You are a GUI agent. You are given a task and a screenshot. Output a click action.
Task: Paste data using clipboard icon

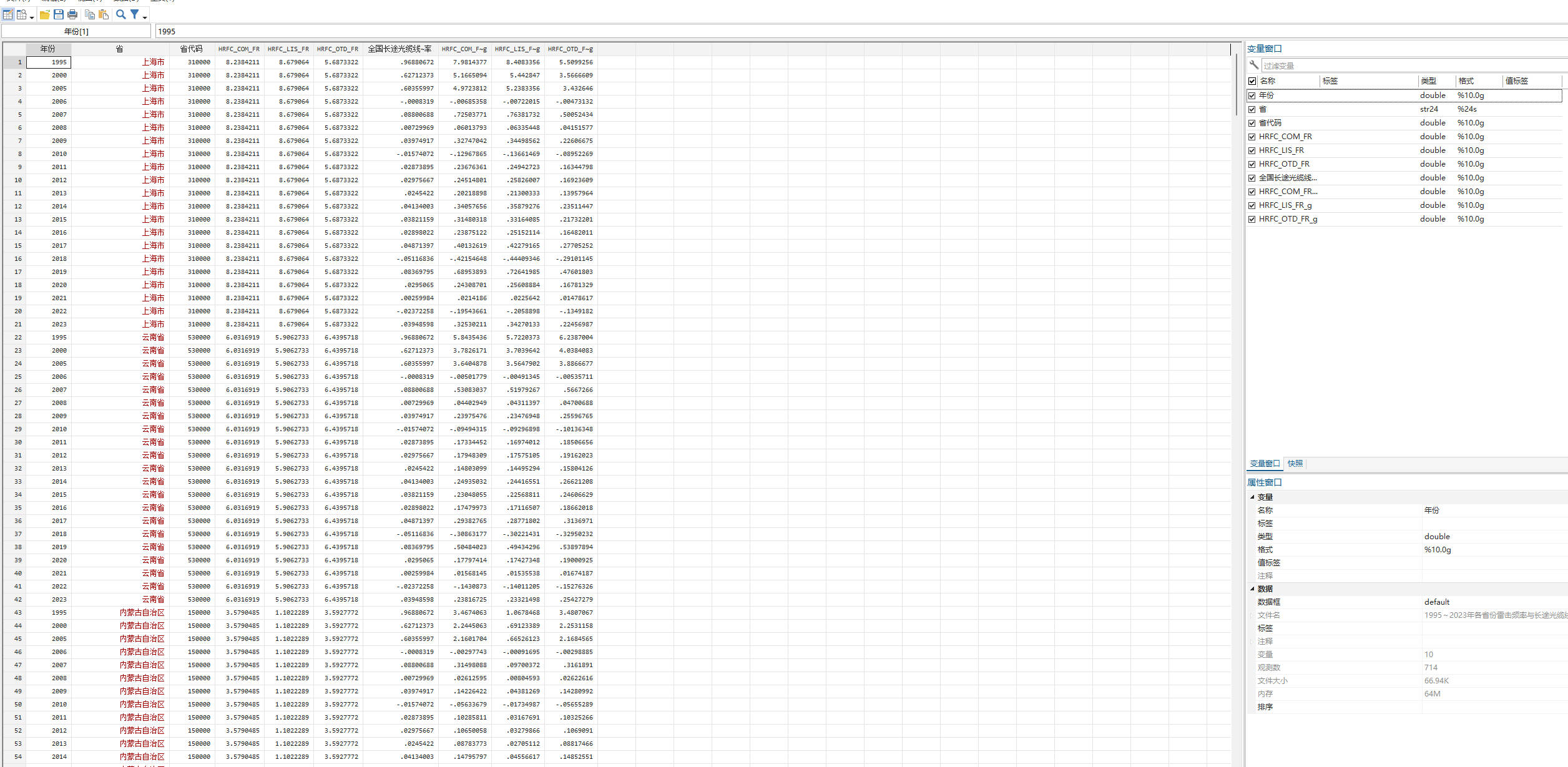coord(104,14)
